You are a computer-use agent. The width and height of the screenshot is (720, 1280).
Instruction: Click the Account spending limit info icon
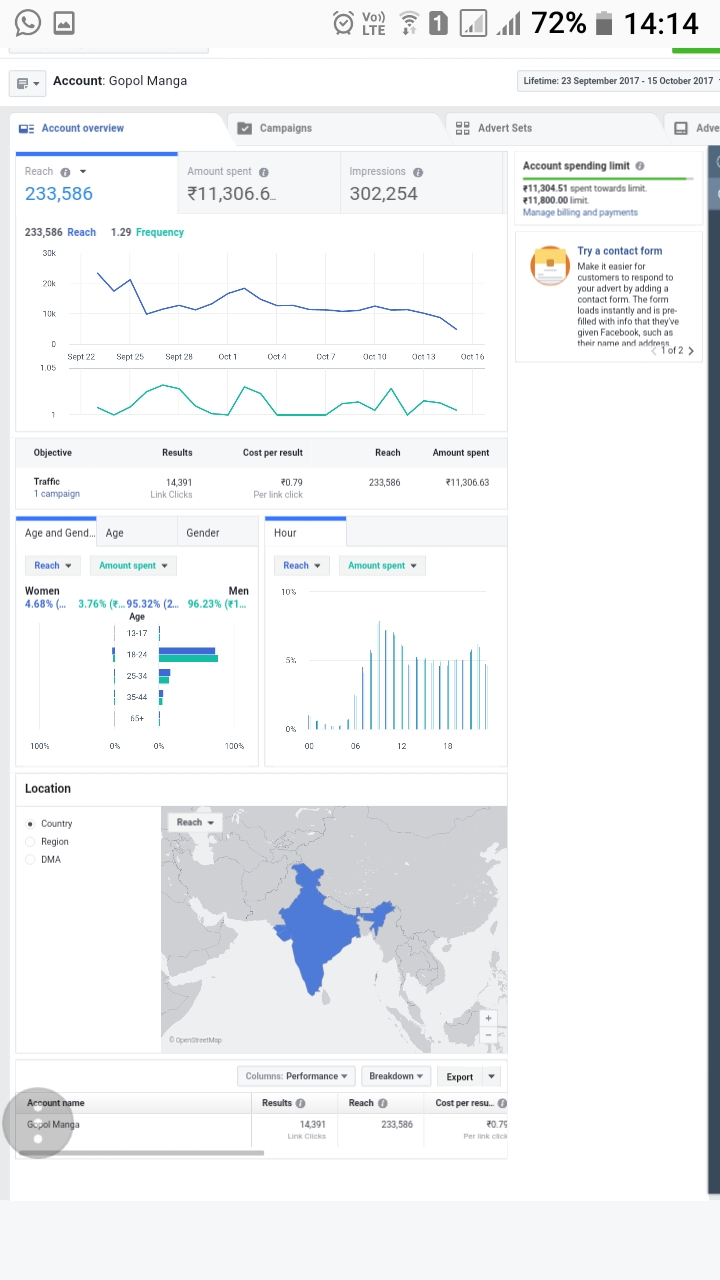click(x=640, y=166)
